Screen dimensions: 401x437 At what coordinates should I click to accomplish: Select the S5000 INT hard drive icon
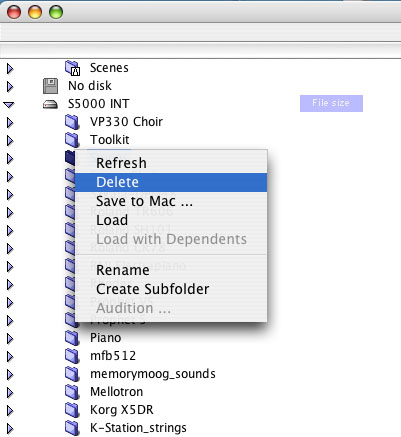[x=50, y=105]
